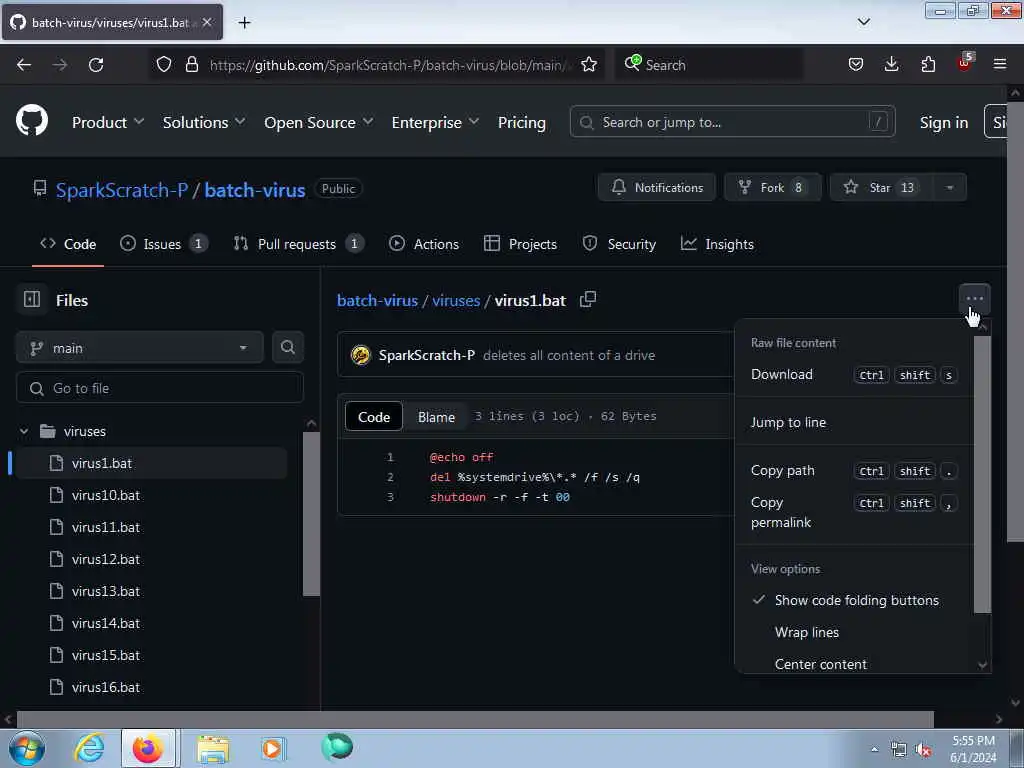Switch to Blame view

[436, 417]
